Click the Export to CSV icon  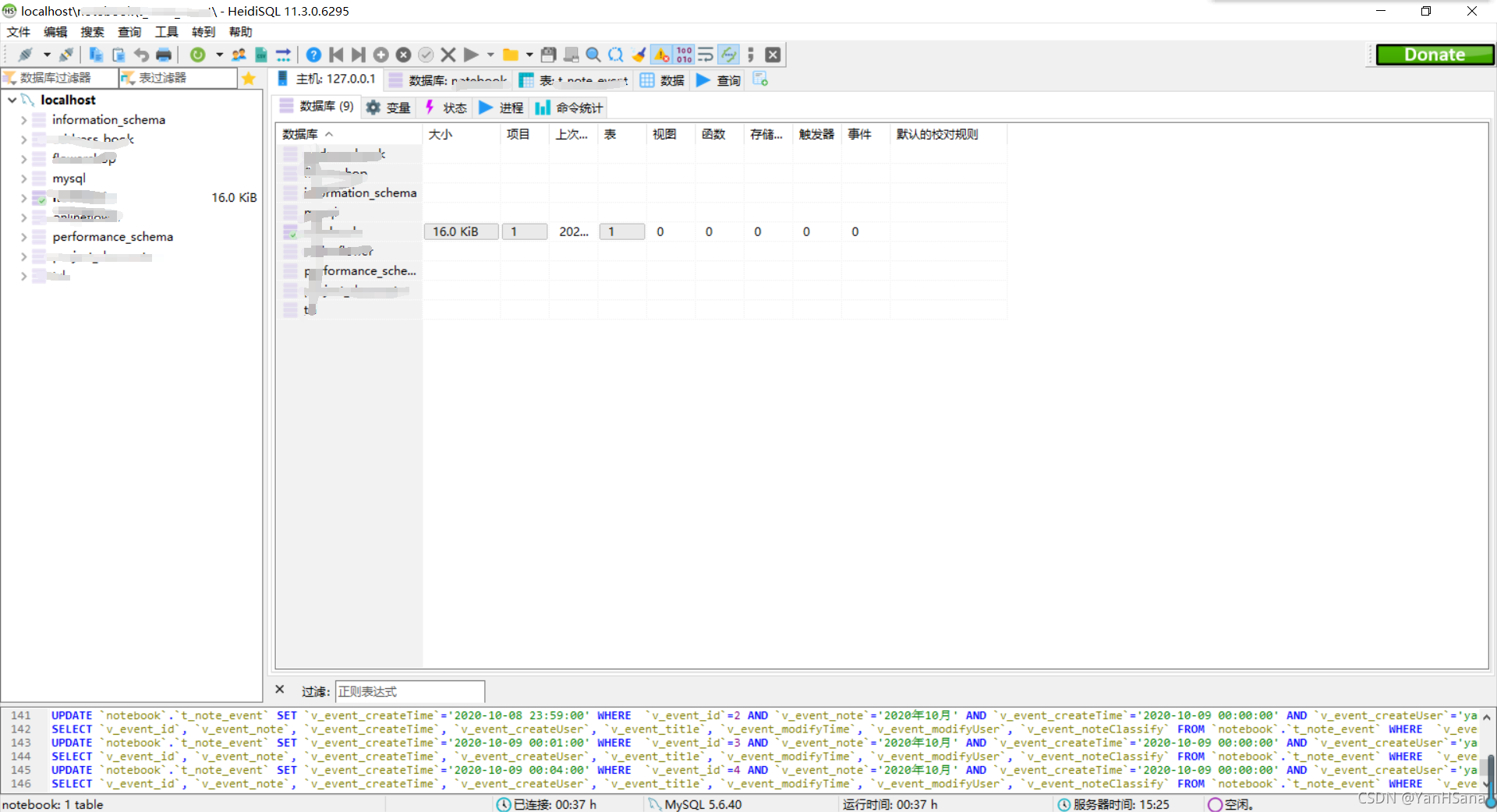[261, 55]
